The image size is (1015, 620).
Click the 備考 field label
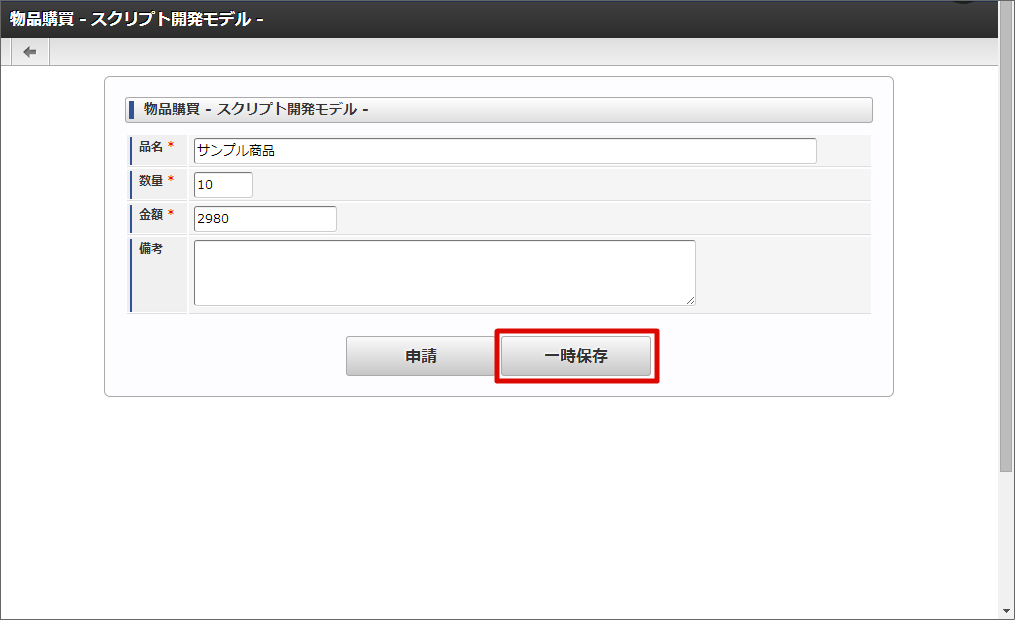tap(151, 249)
